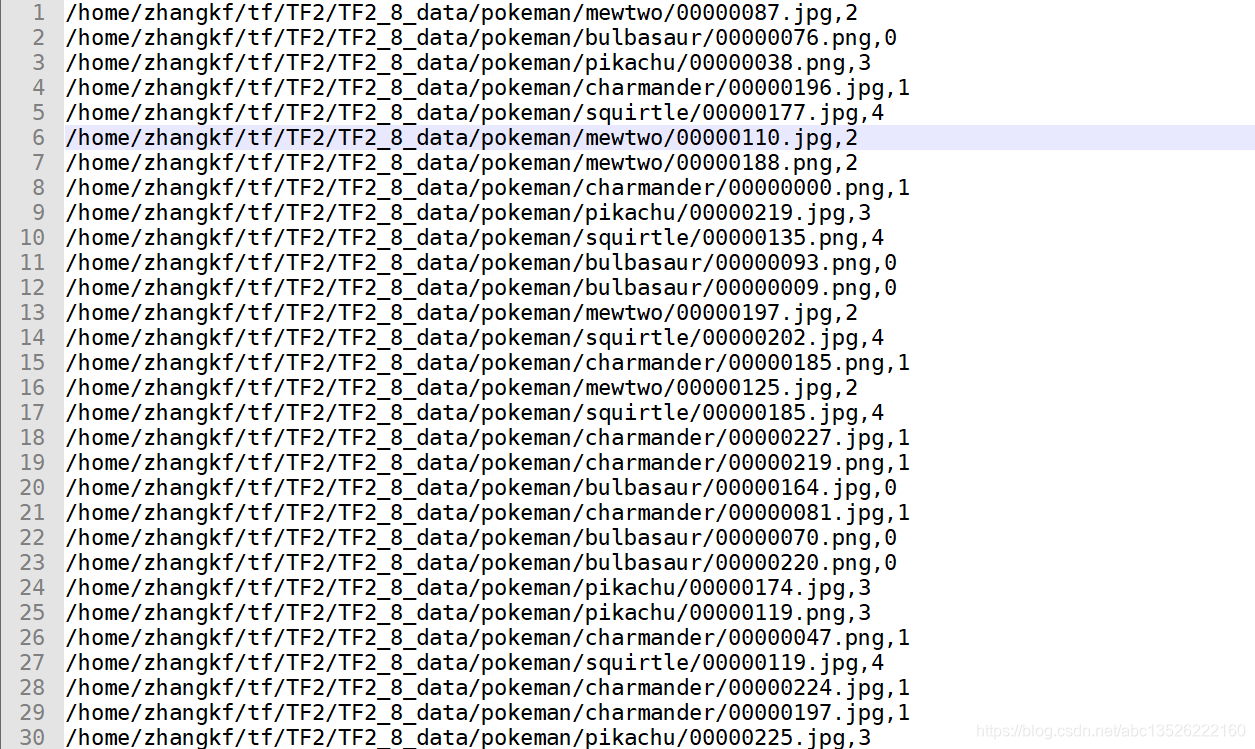1255x749 pixels.
Task: Click line number 15 in gutter
Action: click(32, 363)
